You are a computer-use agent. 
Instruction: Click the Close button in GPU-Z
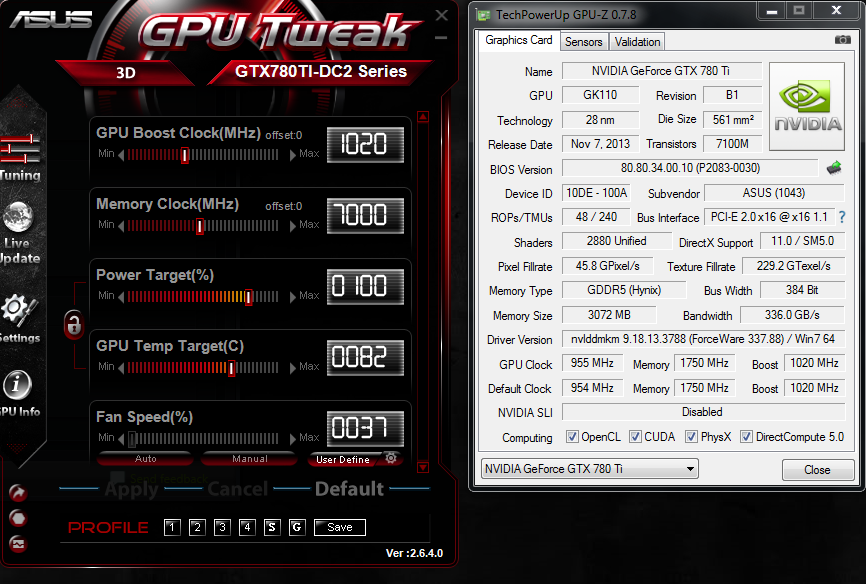coord(817,470)
